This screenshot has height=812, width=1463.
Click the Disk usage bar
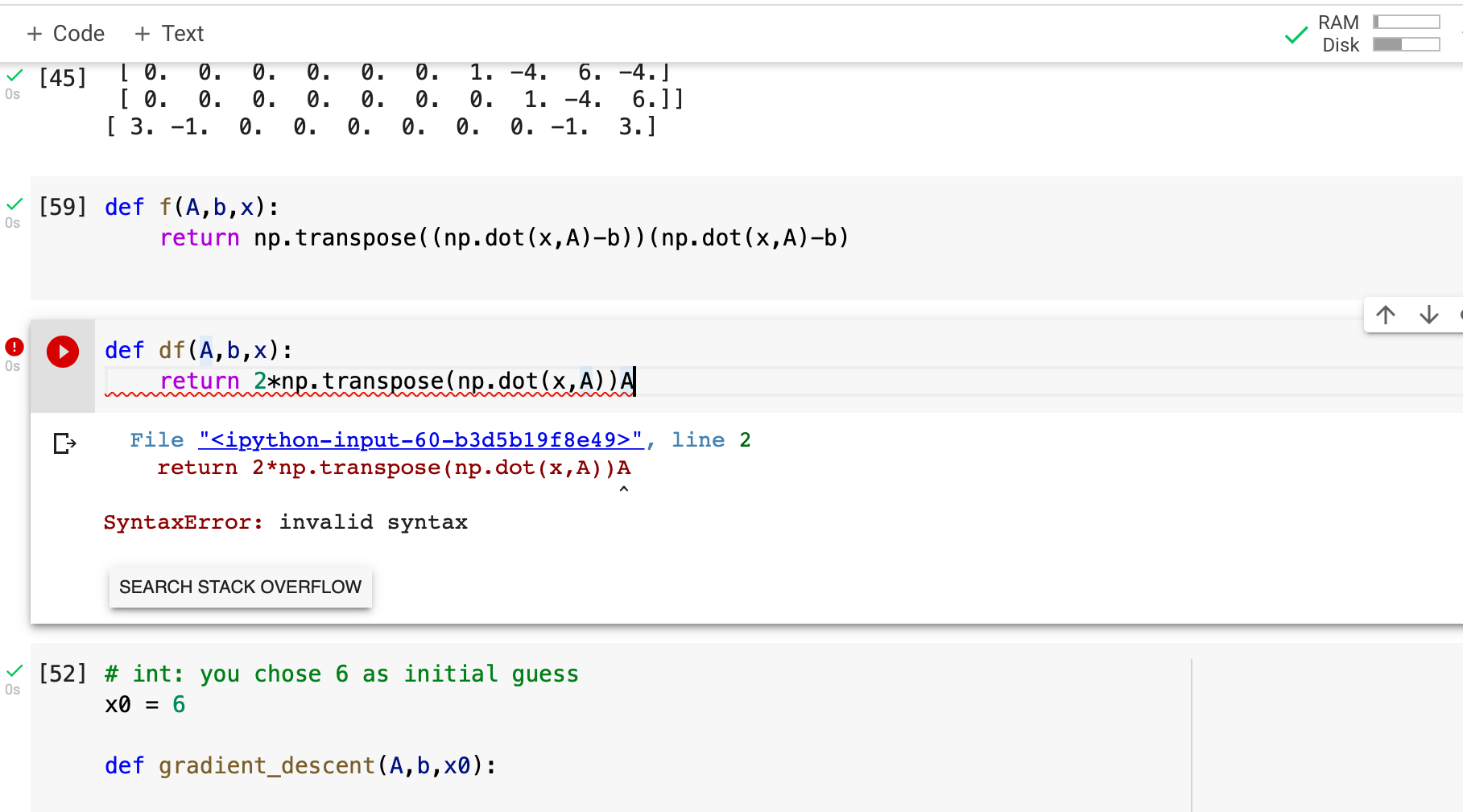(1406, 44)
